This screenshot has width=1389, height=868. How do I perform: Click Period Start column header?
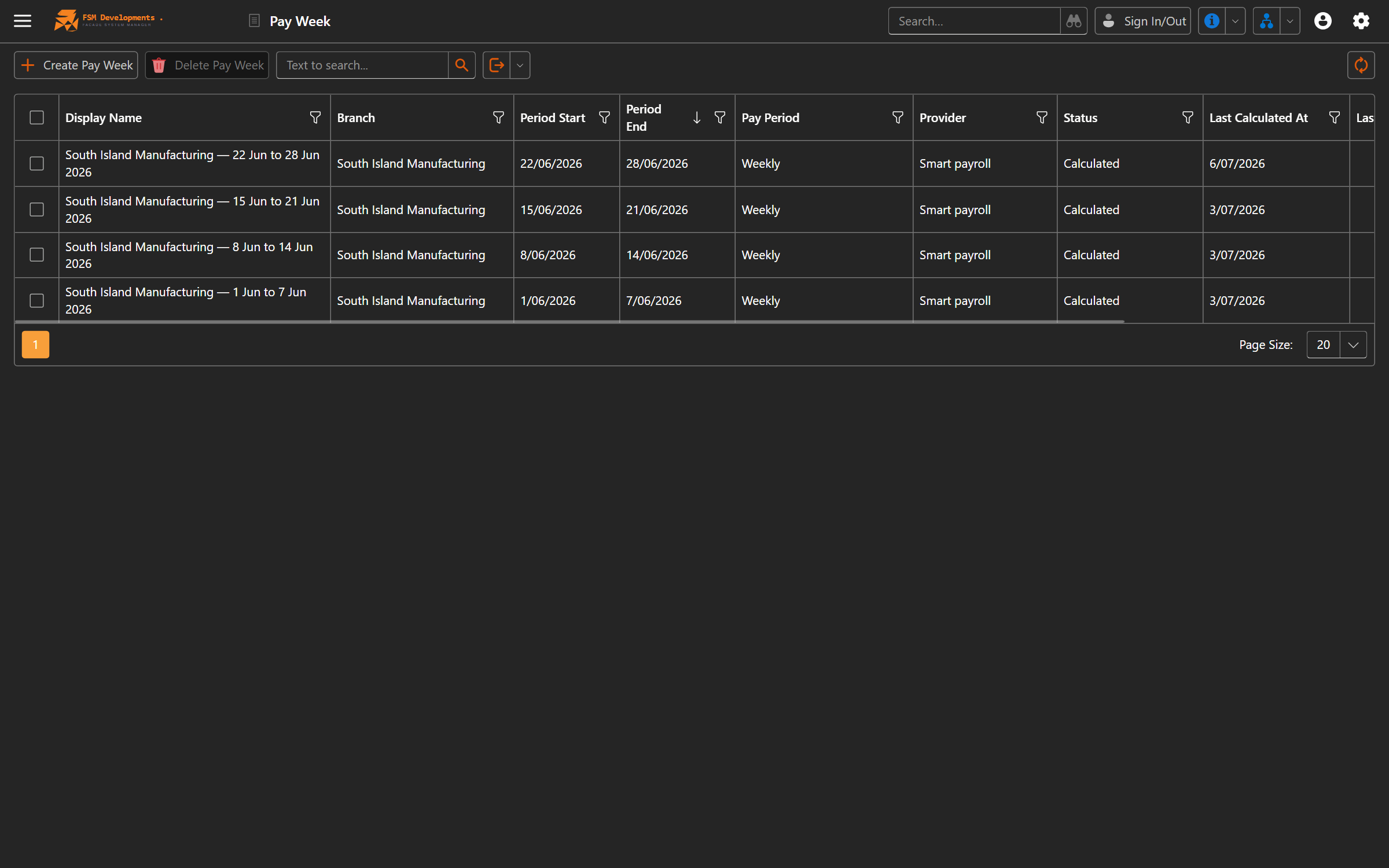tap(553, 118)
